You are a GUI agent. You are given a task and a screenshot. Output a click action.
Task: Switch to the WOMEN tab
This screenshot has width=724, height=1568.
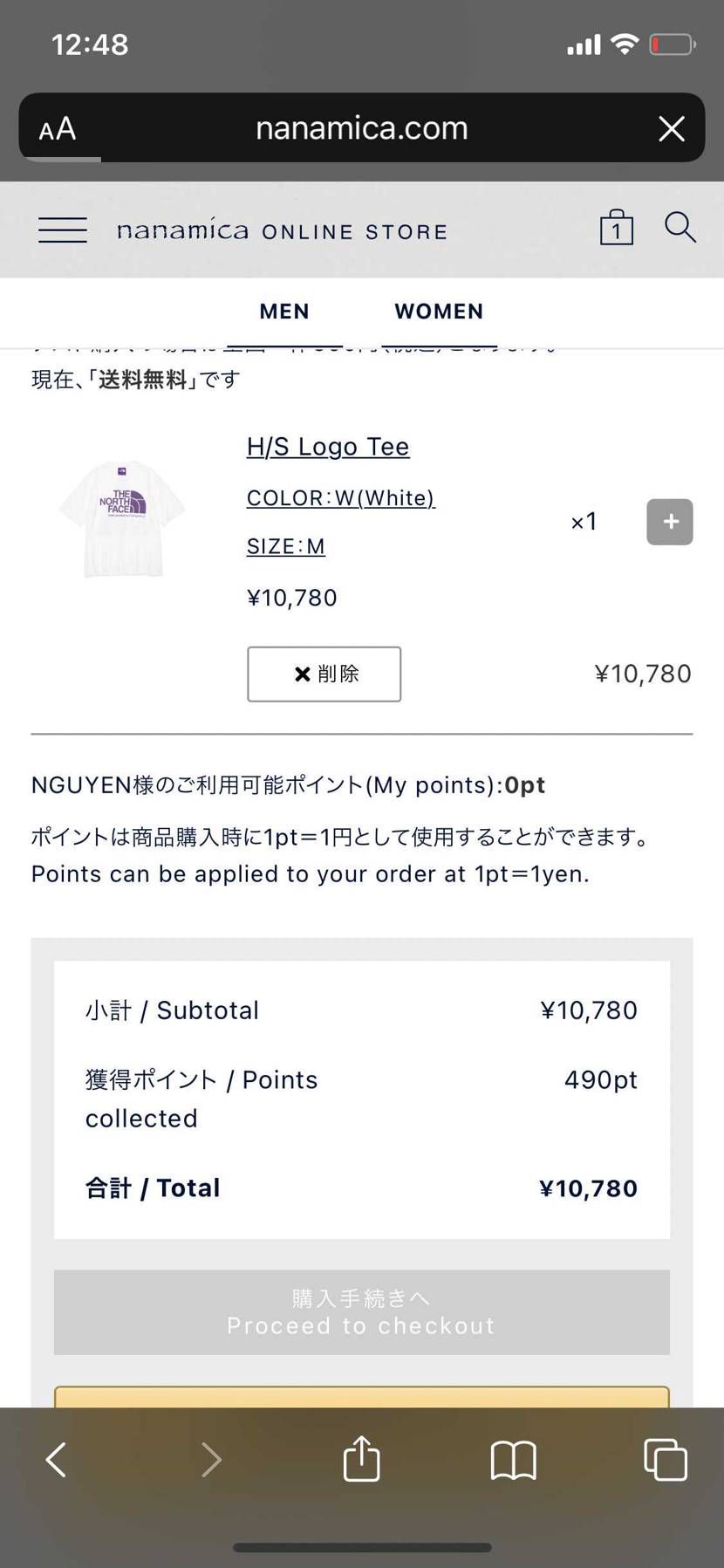[439, 312]
